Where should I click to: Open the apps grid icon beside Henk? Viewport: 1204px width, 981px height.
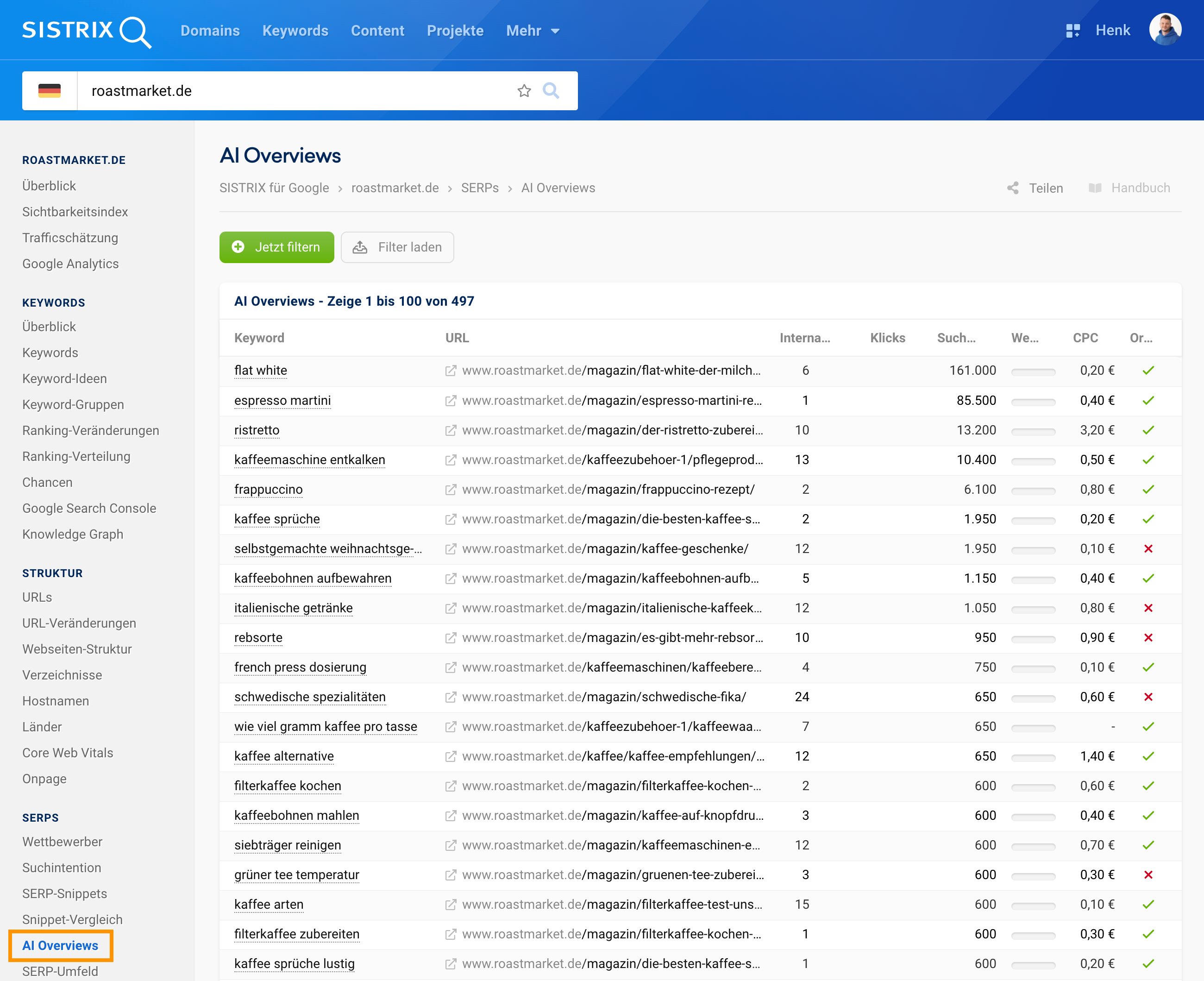[1072, 31]
